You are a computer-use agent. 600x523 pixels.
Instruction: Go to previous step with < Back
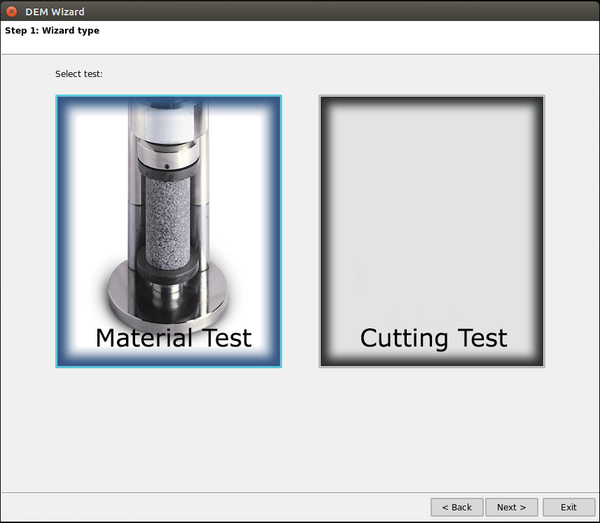tap(457, 507)
